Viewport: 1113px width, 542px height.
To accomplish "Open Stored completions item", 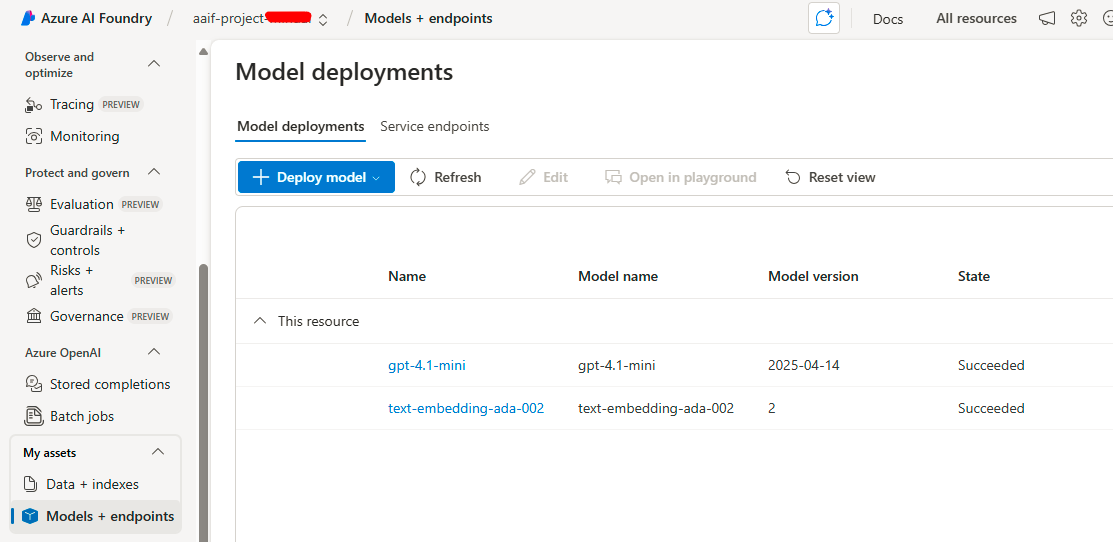I will (97, 385).
